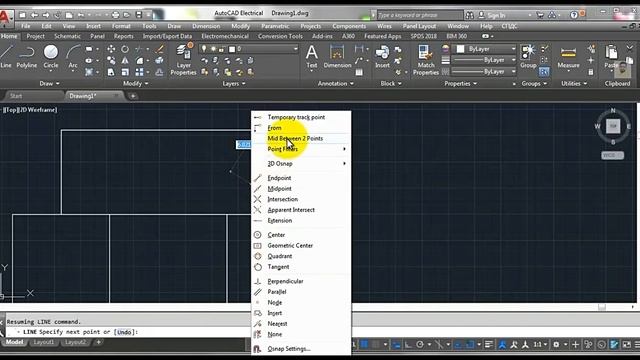
Task: Choose Nearest snap option
Action: tap(301, 324)
